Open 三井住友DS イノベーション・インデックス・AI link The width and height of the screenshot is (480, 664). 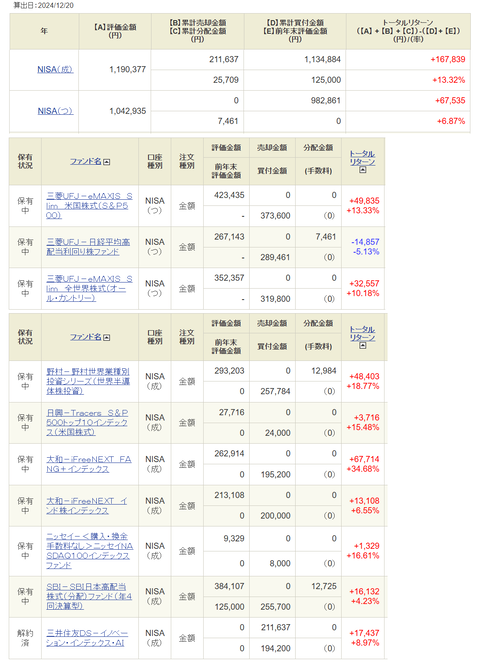coord(87,638)
